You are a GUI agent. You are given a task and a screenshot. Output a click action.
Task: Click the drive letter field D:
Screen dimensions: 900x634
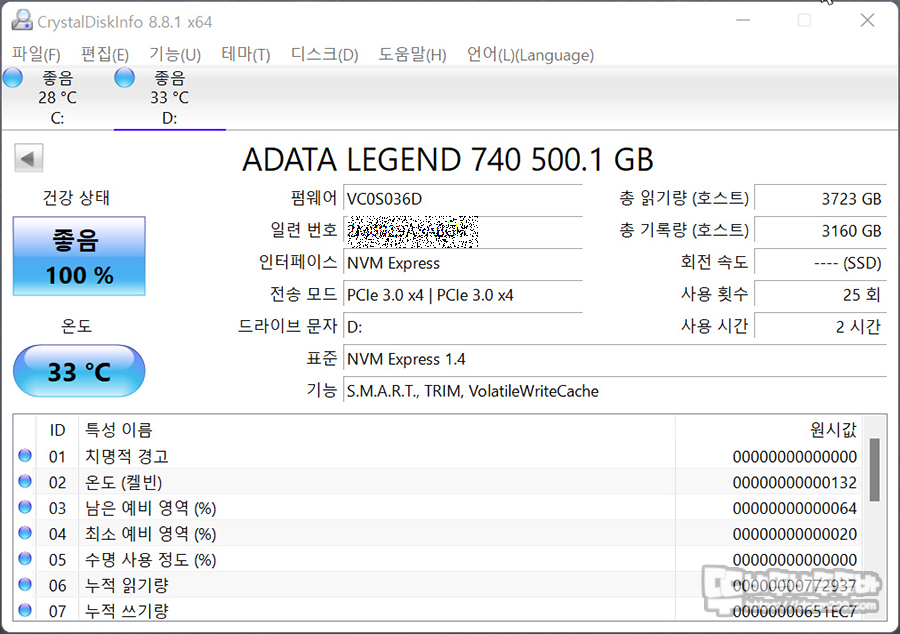click(x=463, y=328)
